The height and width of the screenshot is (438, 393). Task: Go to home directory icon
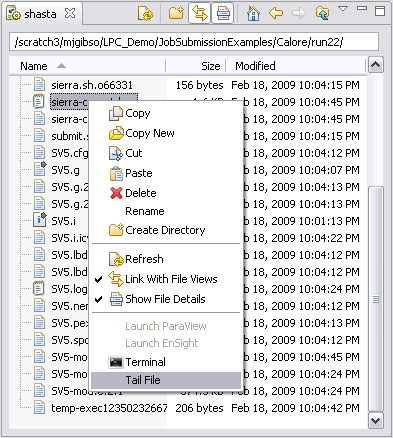point(253,14)
